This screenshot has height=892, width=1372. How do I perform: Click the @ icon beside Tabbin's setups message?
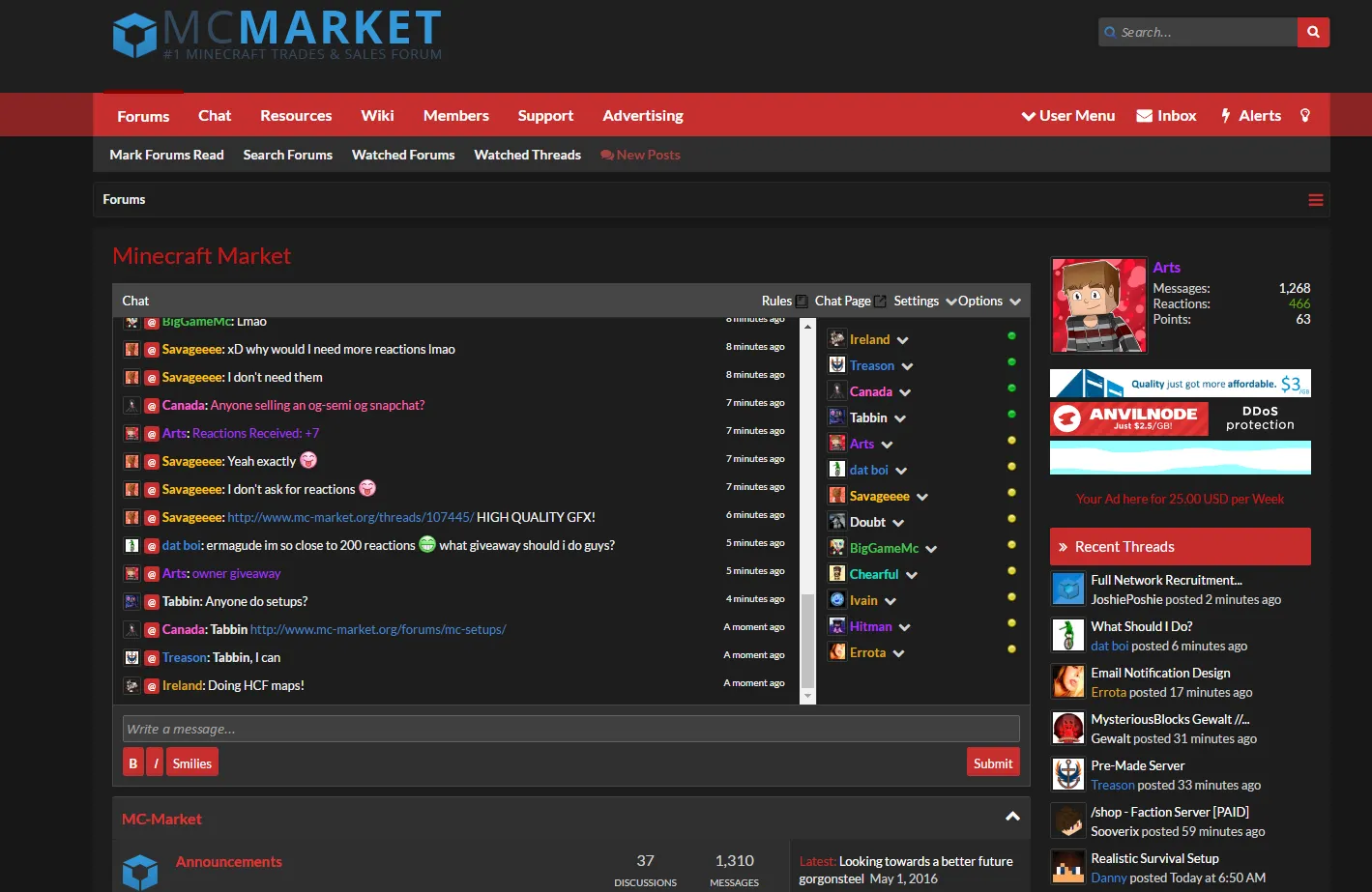[x=152, y=602]
